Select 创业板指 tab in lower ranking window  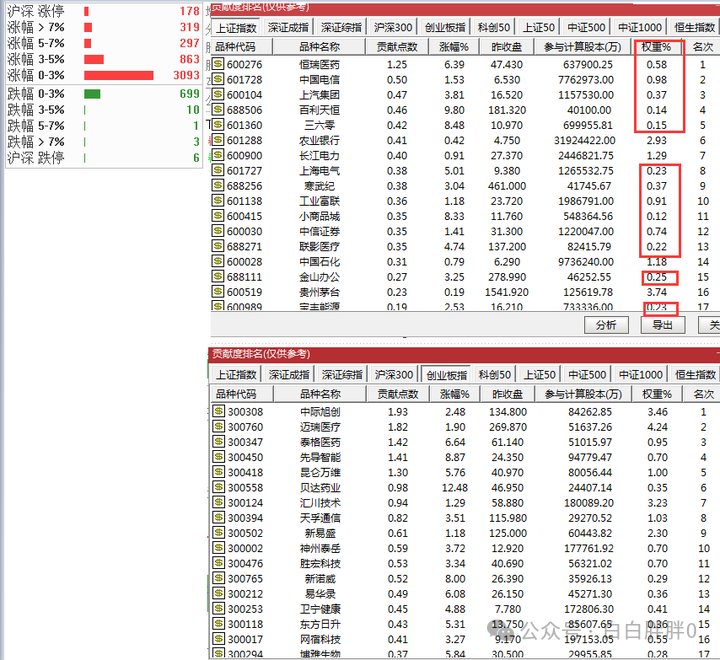point(446,375)
